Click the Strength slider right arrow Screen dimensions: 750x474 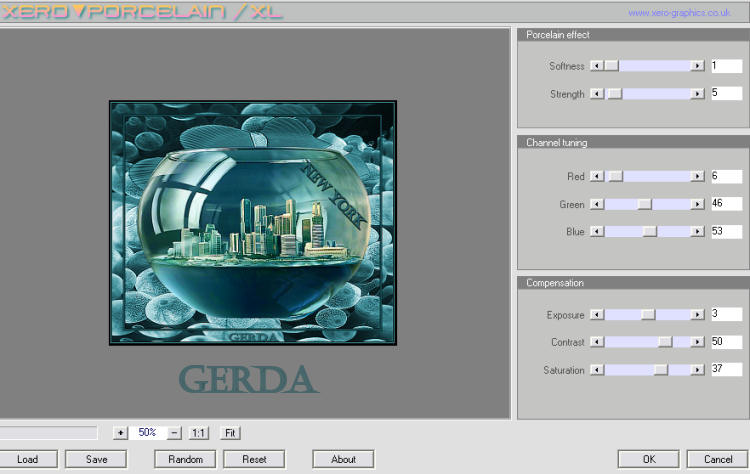click(698, 94)
